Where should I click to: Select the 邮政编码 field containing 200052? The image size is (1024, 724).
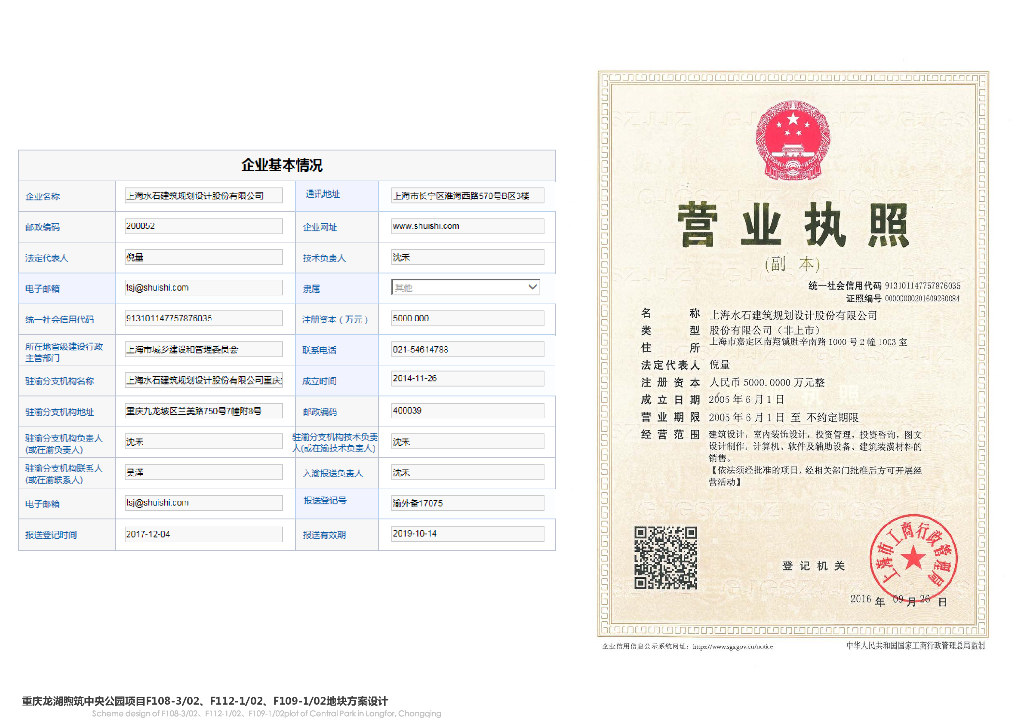(x=204, y=226)
